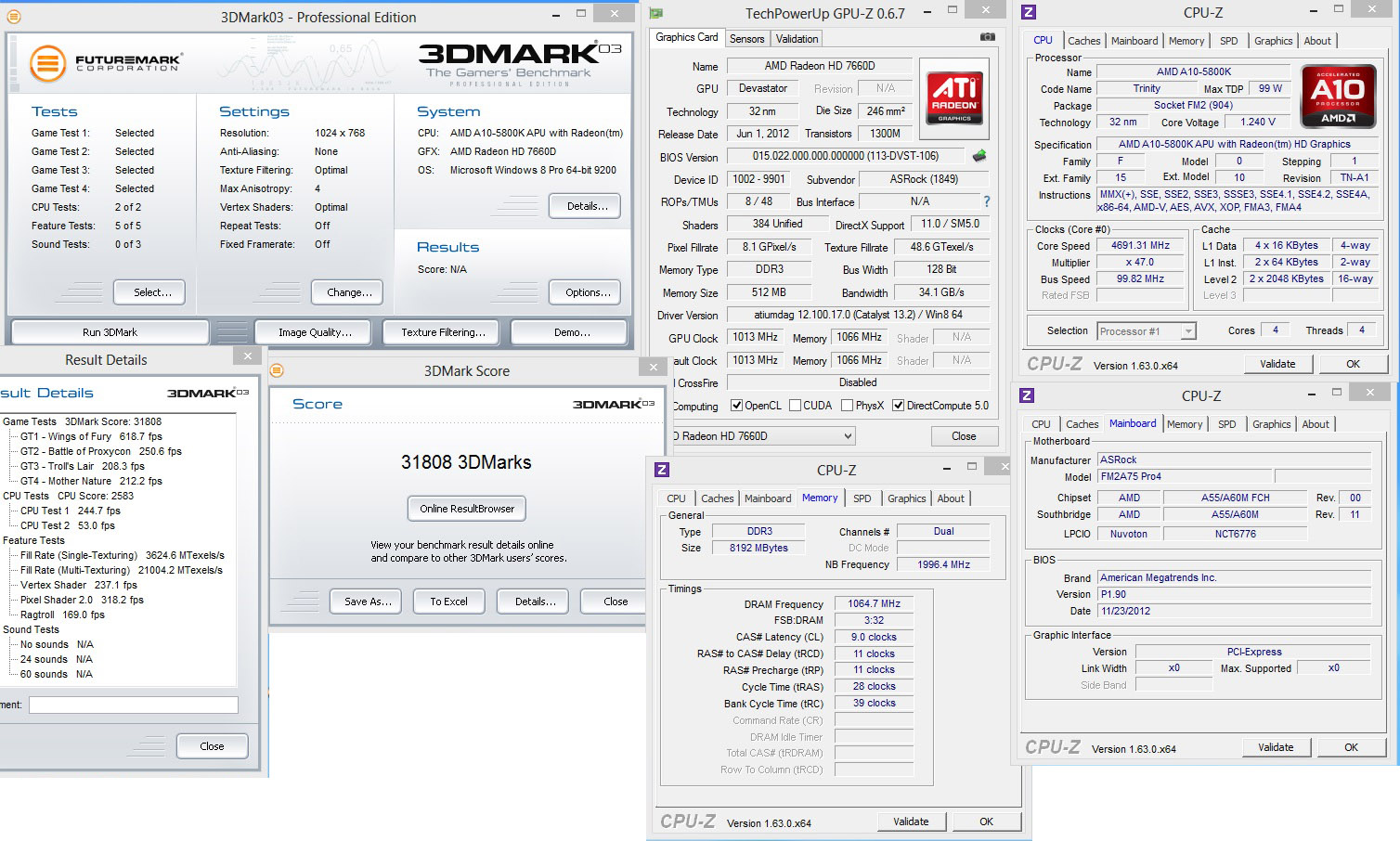
Task: Click the AMD A10 processor logo in CPU-Z
Action: point(1338,96)
